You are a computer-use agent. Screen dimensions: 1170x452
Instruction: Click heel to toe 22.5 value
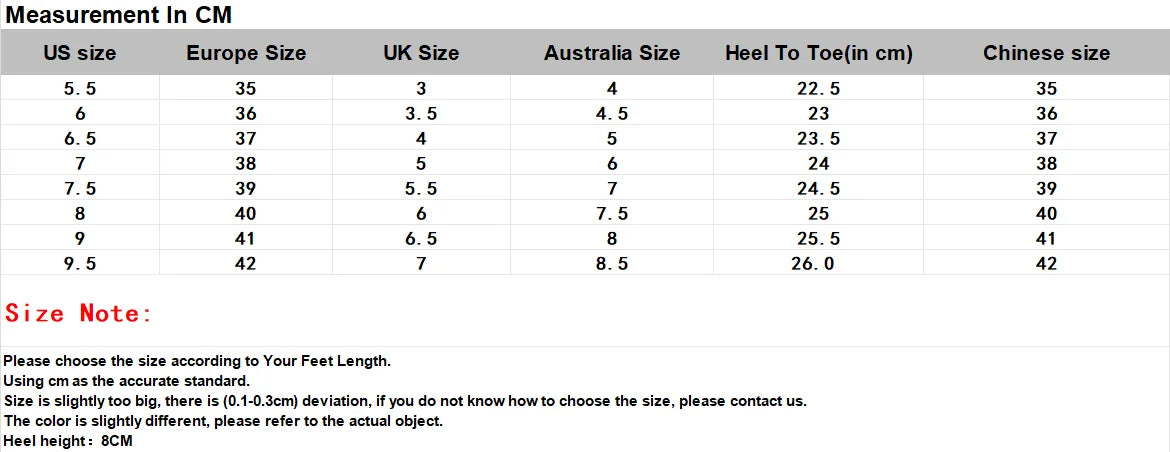coord(819,89)
